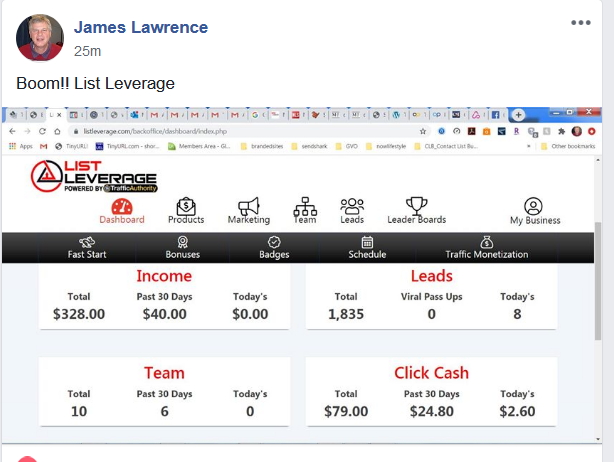This screenshot has width=614, height=462.
Task: Click Income past 30 days value $40.00
Action: click(164, 314)
